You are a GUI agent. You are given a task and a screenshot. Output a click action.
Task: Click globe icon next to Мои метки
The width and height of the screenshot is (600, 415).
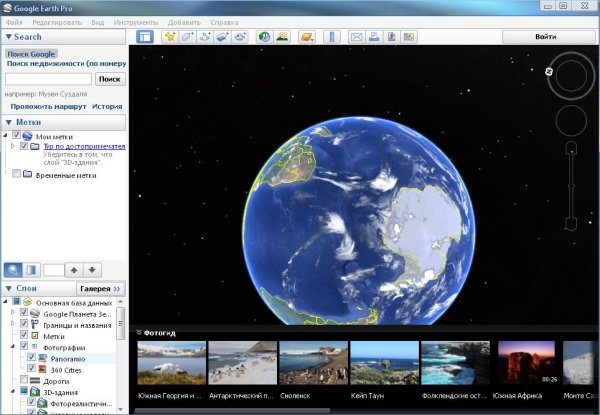point(27,136)
